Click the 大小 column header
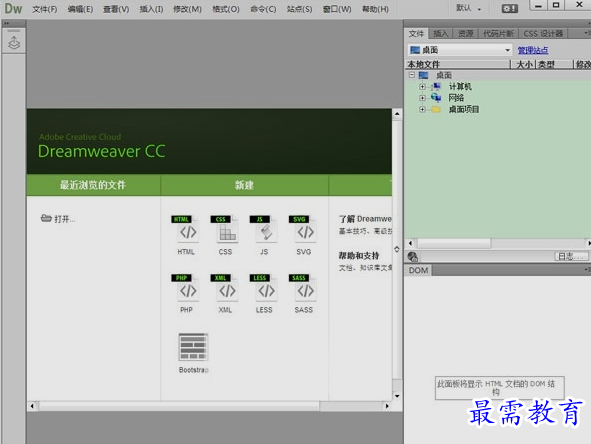This screenshot has height=444, width=591. pos(524,64)
